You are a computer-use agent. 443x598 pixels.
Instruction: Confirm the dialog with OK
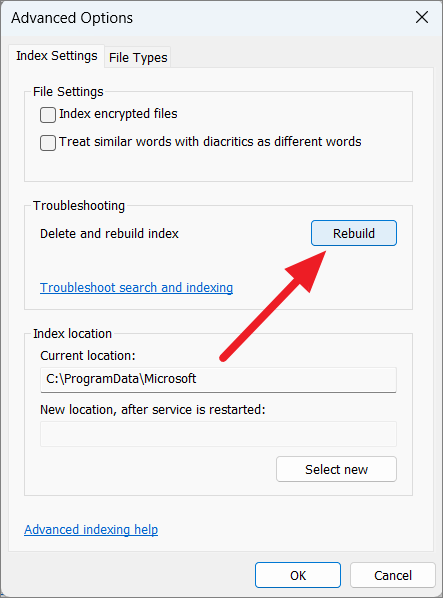298,575
